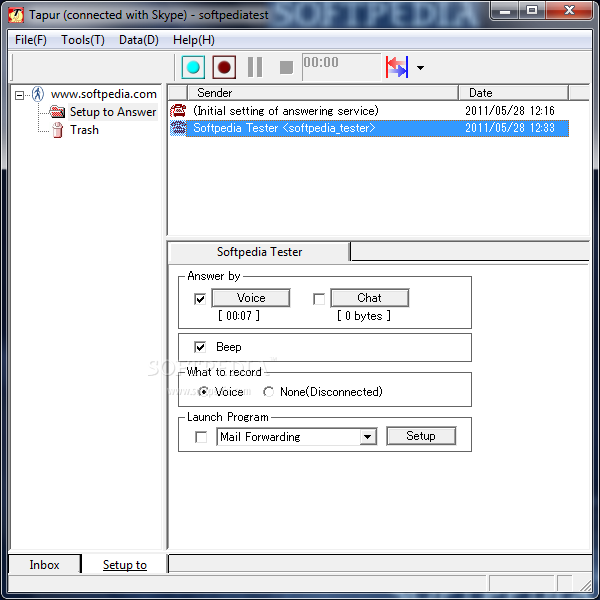Open the File(F) menu
Viewport: 600px width, 600px height.
(x=31, y=40)
